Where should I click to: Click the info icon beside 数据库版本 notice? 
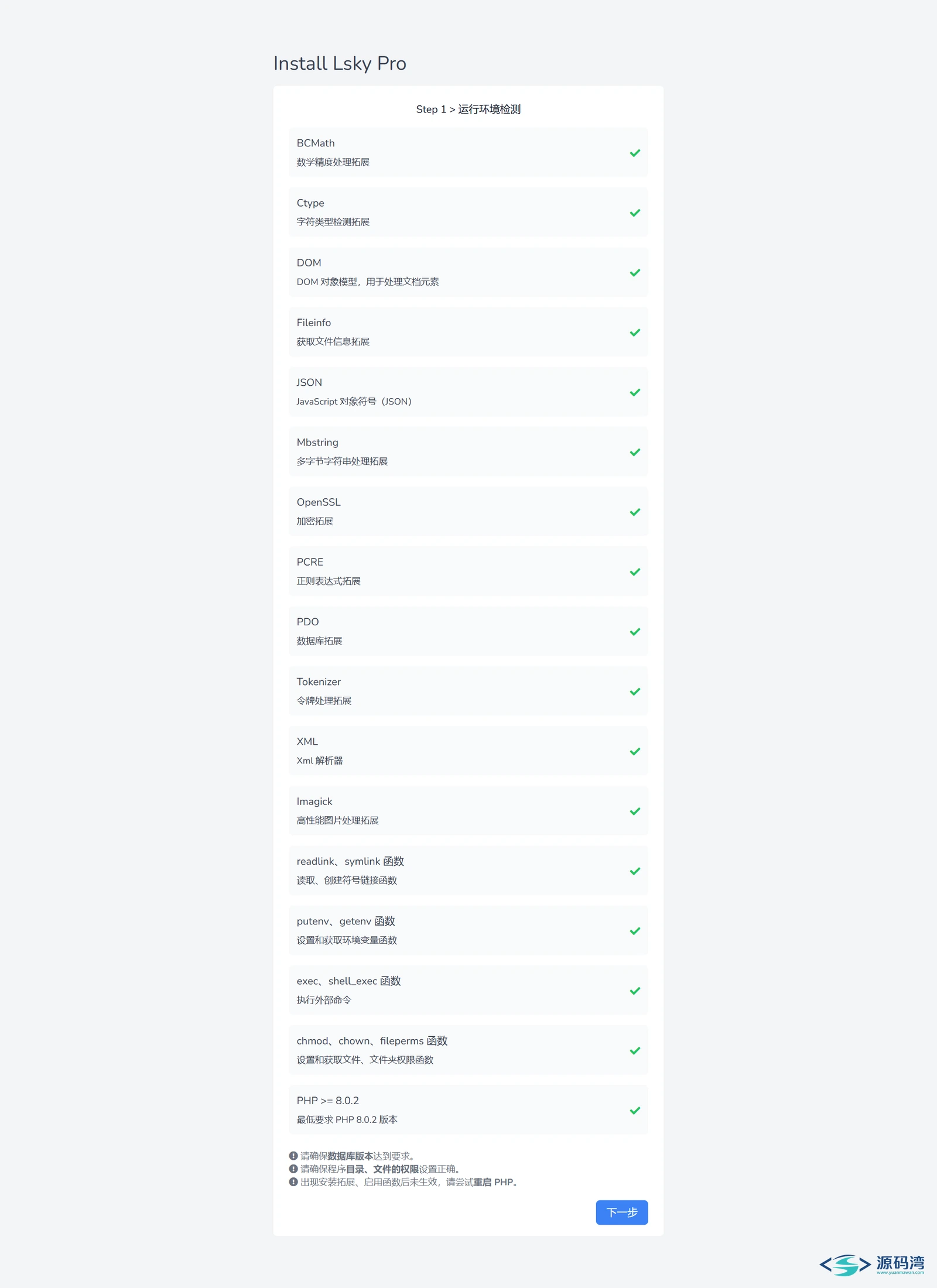(293, 1156)
